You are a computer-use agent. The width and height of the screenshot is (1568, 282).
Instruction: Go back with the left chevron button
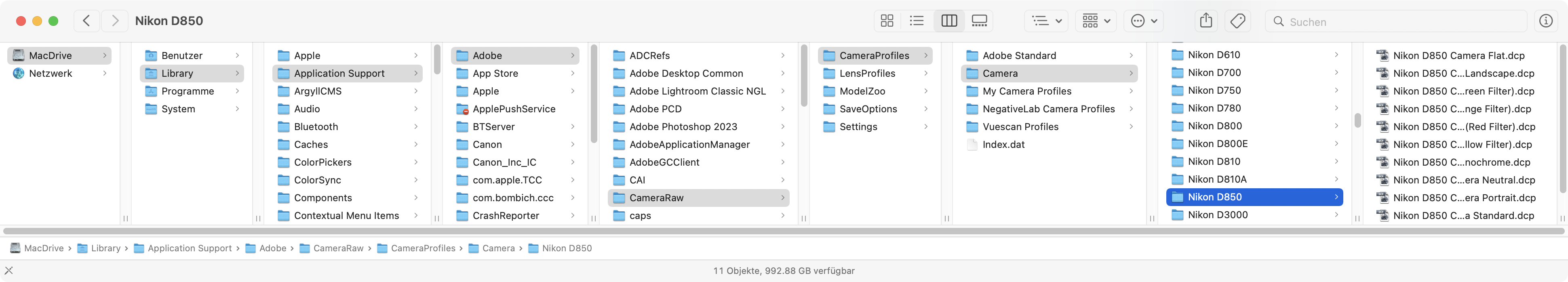[86, 21]
